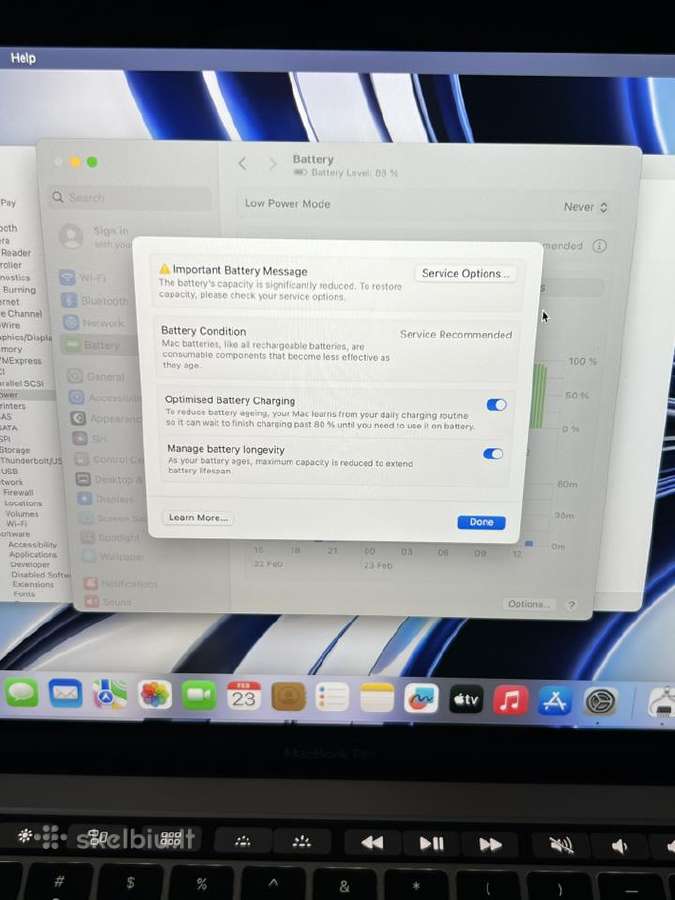Select Power in System Information list
The image size is (675, 900).
[x=9, y=394]
